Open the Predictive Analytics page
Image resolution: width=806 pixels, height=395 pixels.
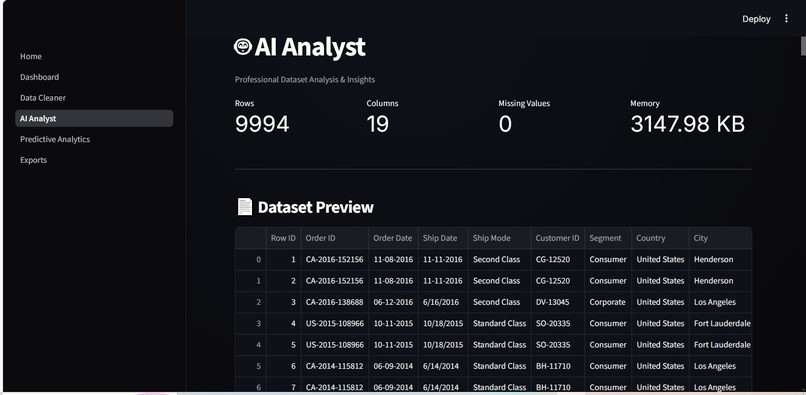94,139
